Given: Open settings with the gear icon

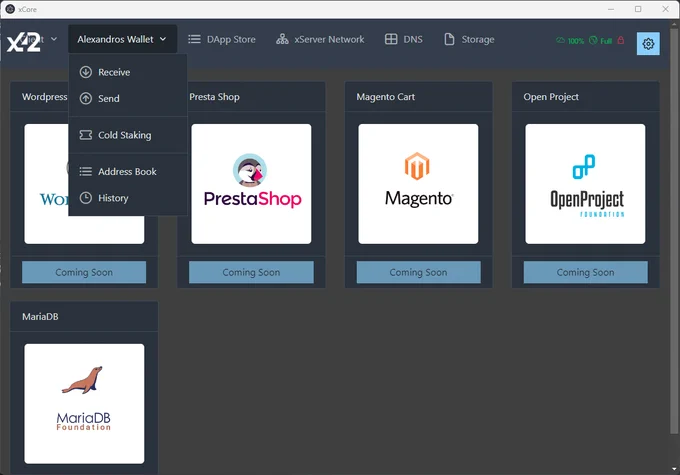Looking at the screenshot, I should click(x=648, y=43).
